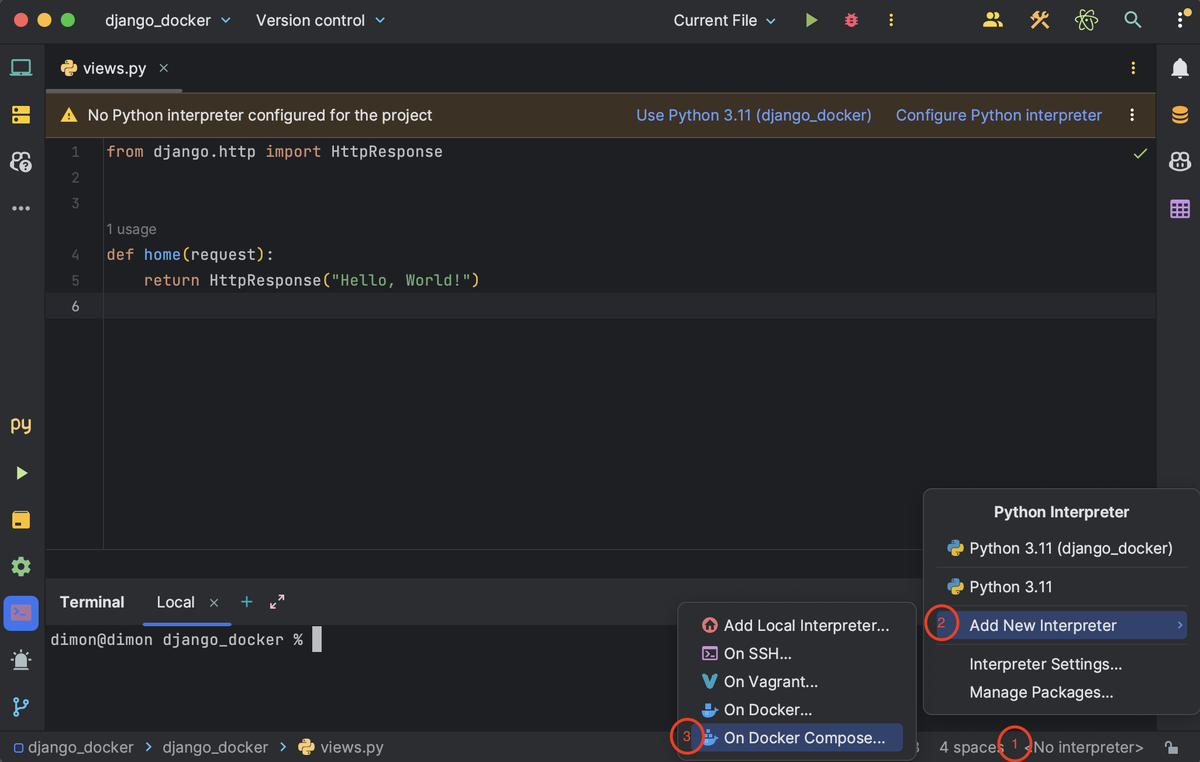Choose the On Docker... interpreter option
This screenshot has height=762, width=1200.
pyautogui.click(x=796, y=709)
